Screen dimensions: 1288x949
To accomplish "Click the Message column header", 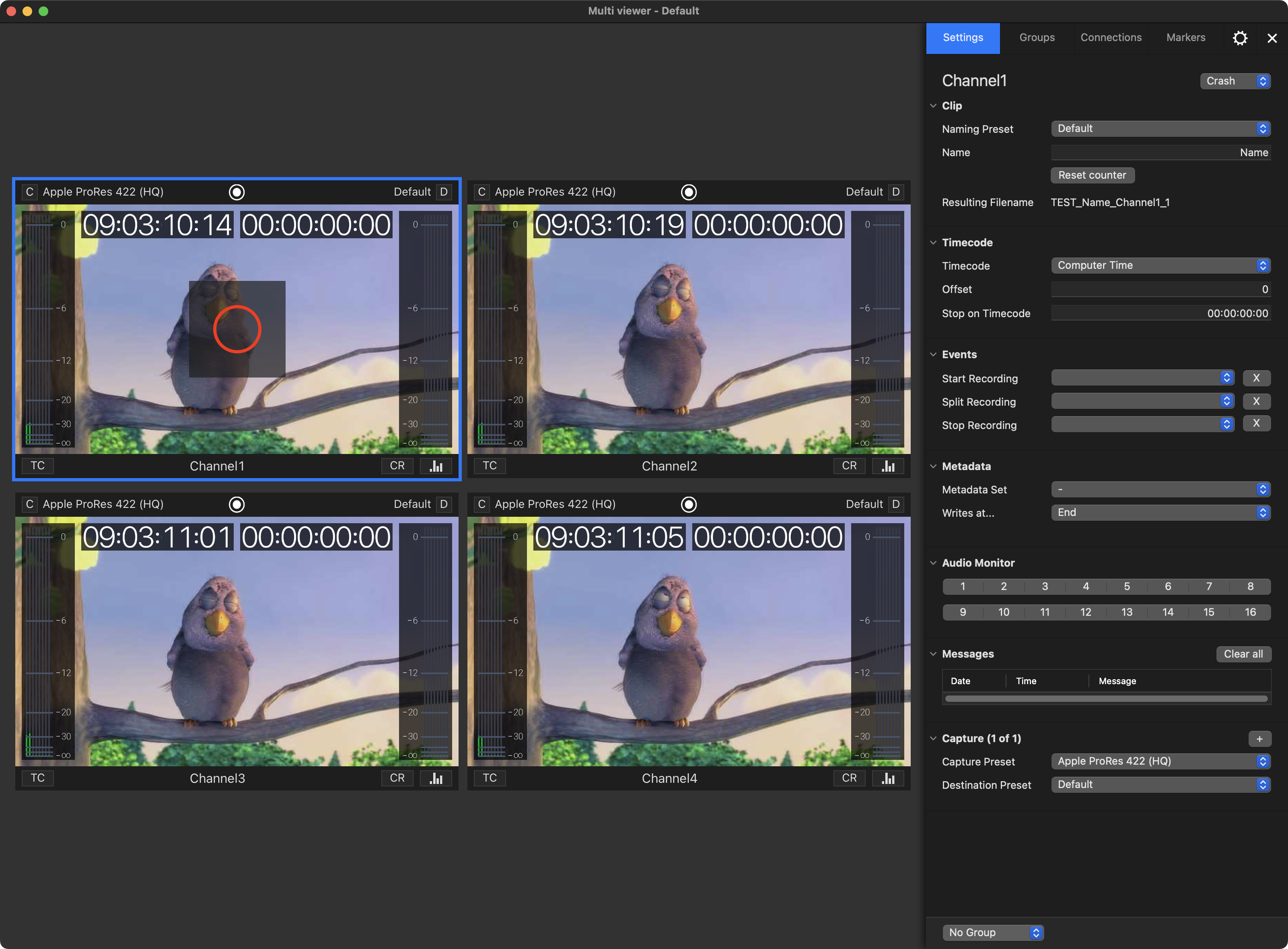I will [x=1117, y=681].
